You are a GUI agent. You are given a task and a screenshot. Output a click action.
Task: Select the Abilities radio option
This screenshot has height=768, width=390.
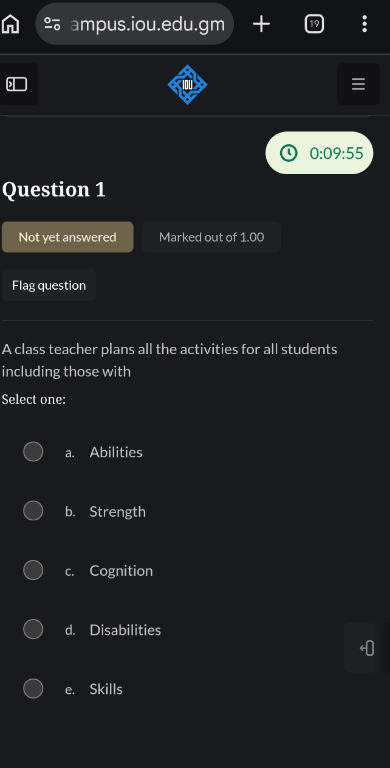point(33,452)
